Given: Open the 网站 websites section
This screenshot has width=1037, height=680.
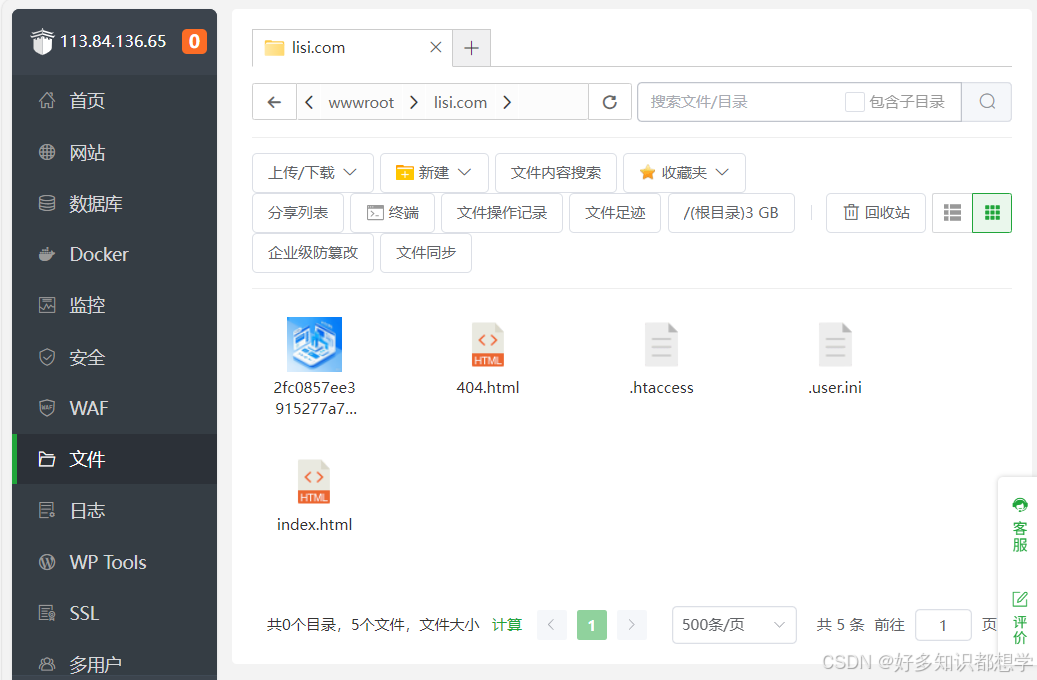Looking at the screenshot, I should pyautogui.click(x=114, y=152).
